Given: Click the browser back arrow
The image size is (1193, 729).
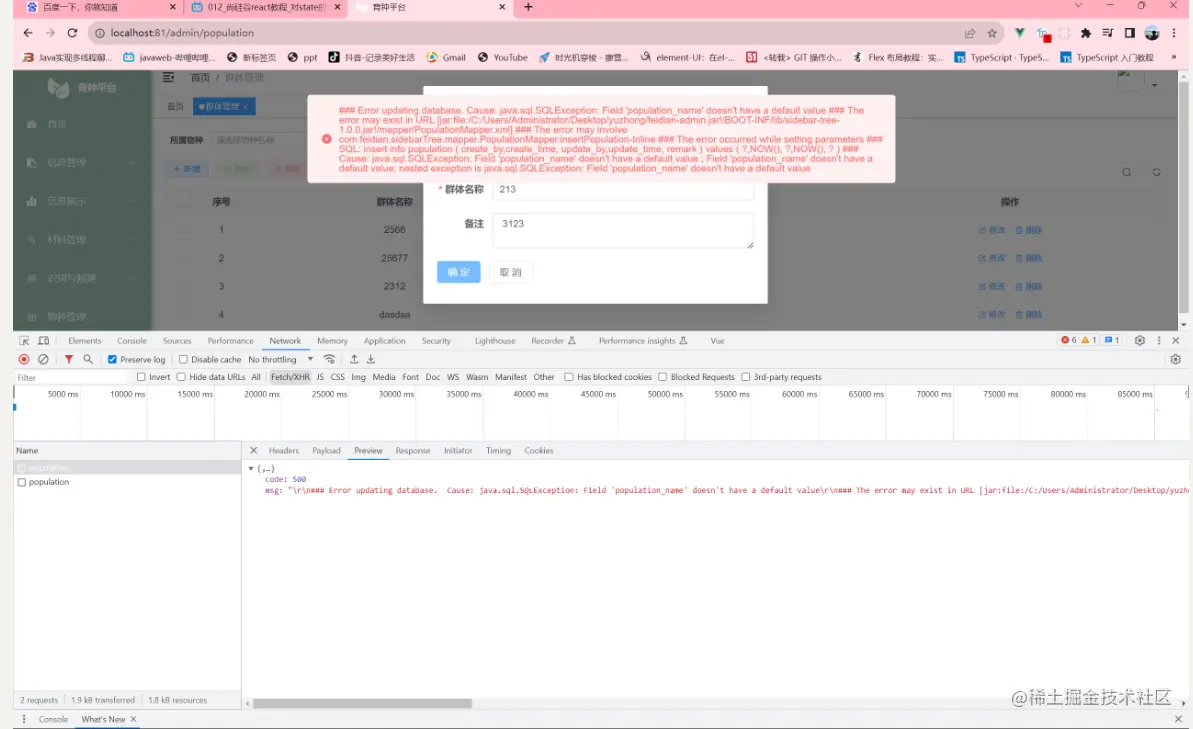Looking at the screenshot, I should tap(28, 33).
